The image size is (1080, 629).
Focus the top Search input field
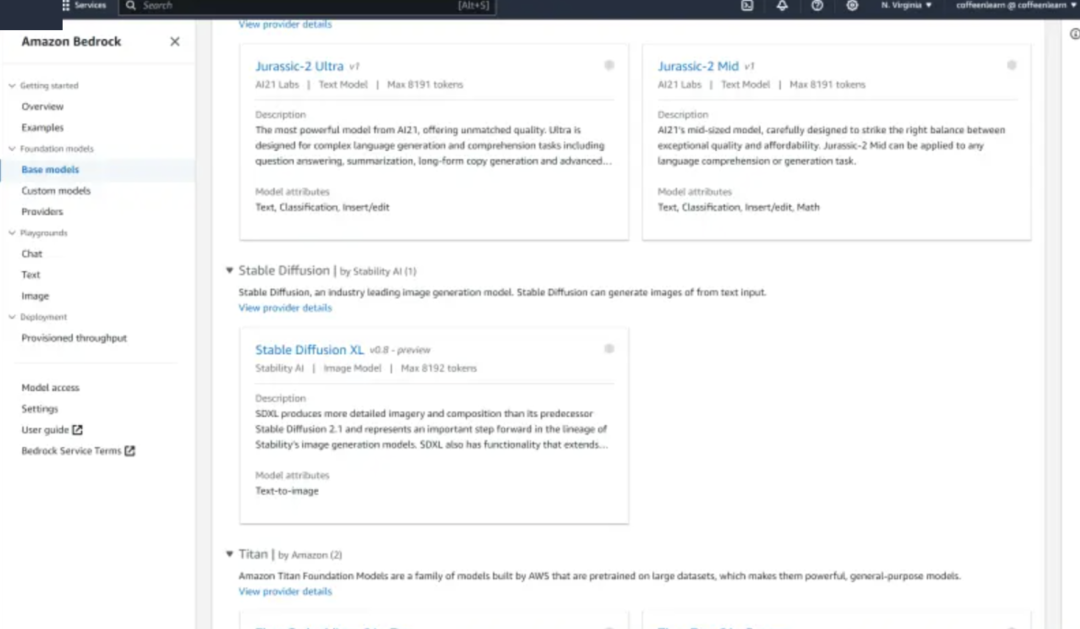(x=307, y=6)
